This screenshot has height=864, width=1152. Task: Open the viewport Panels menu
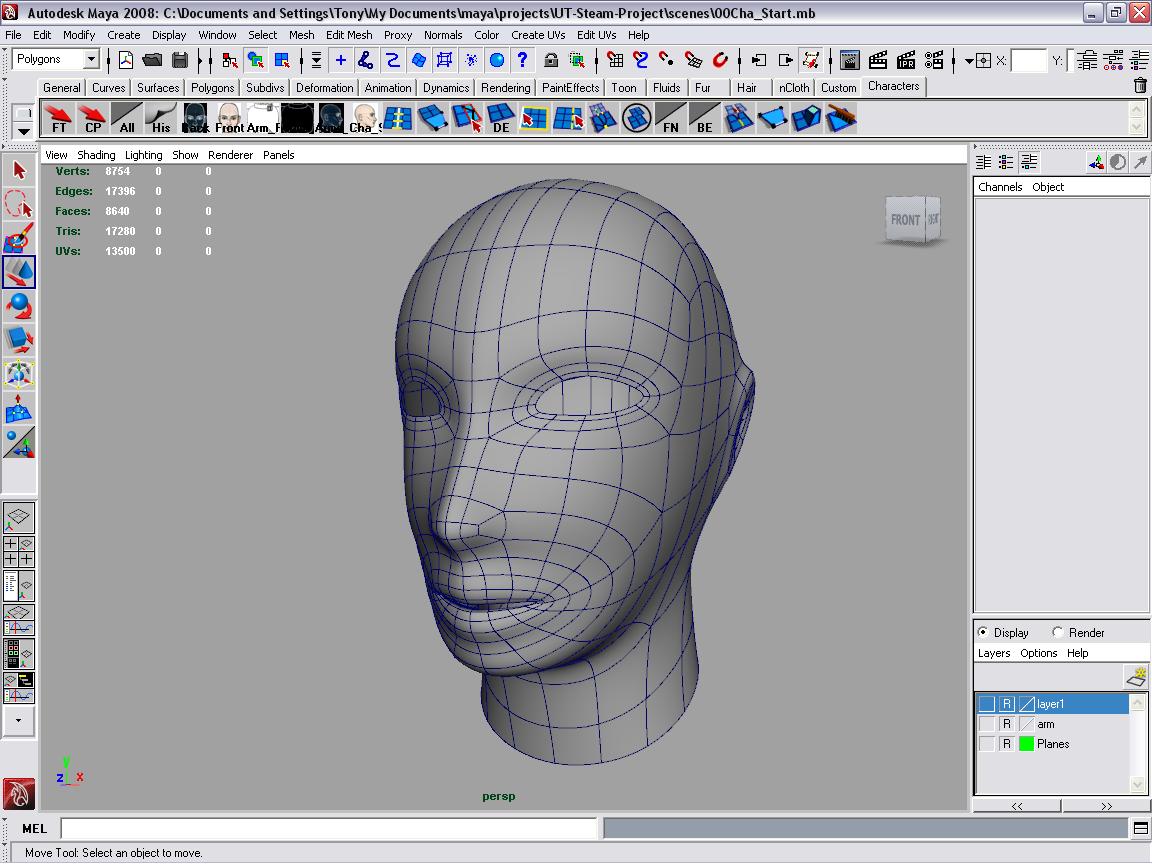(278, 155)
